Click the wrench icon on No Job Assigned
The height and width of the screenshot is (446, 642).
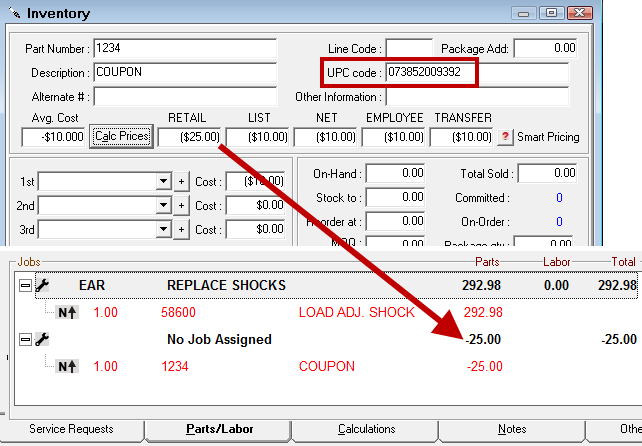(42, 339)
